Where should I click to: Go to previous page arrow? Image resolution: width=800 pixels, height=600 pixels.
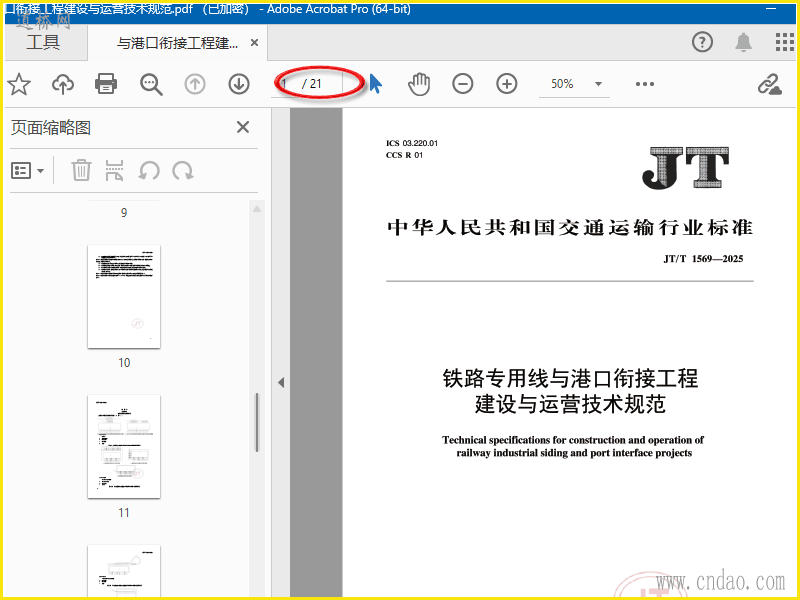tap(195, 84)
